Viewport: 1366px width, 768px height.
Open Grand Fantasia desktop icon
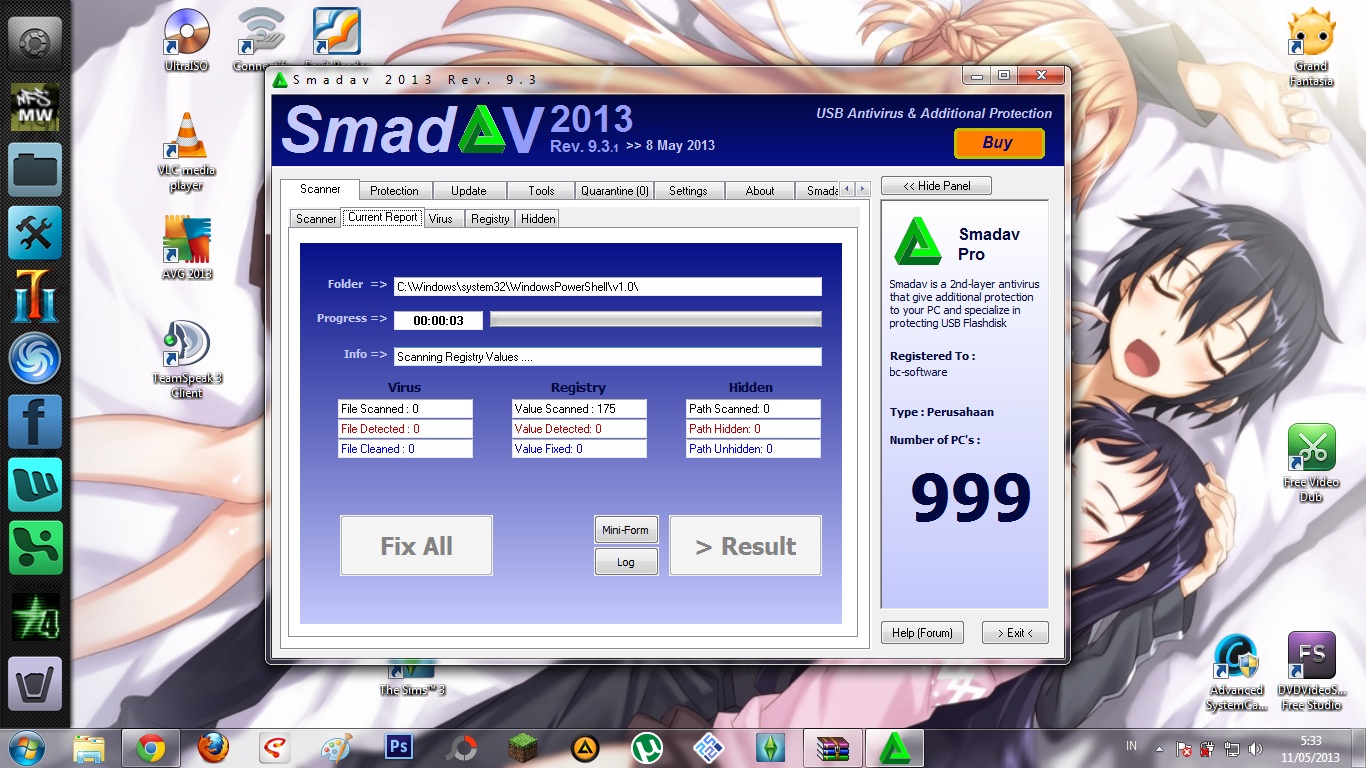coord(1311,48)
